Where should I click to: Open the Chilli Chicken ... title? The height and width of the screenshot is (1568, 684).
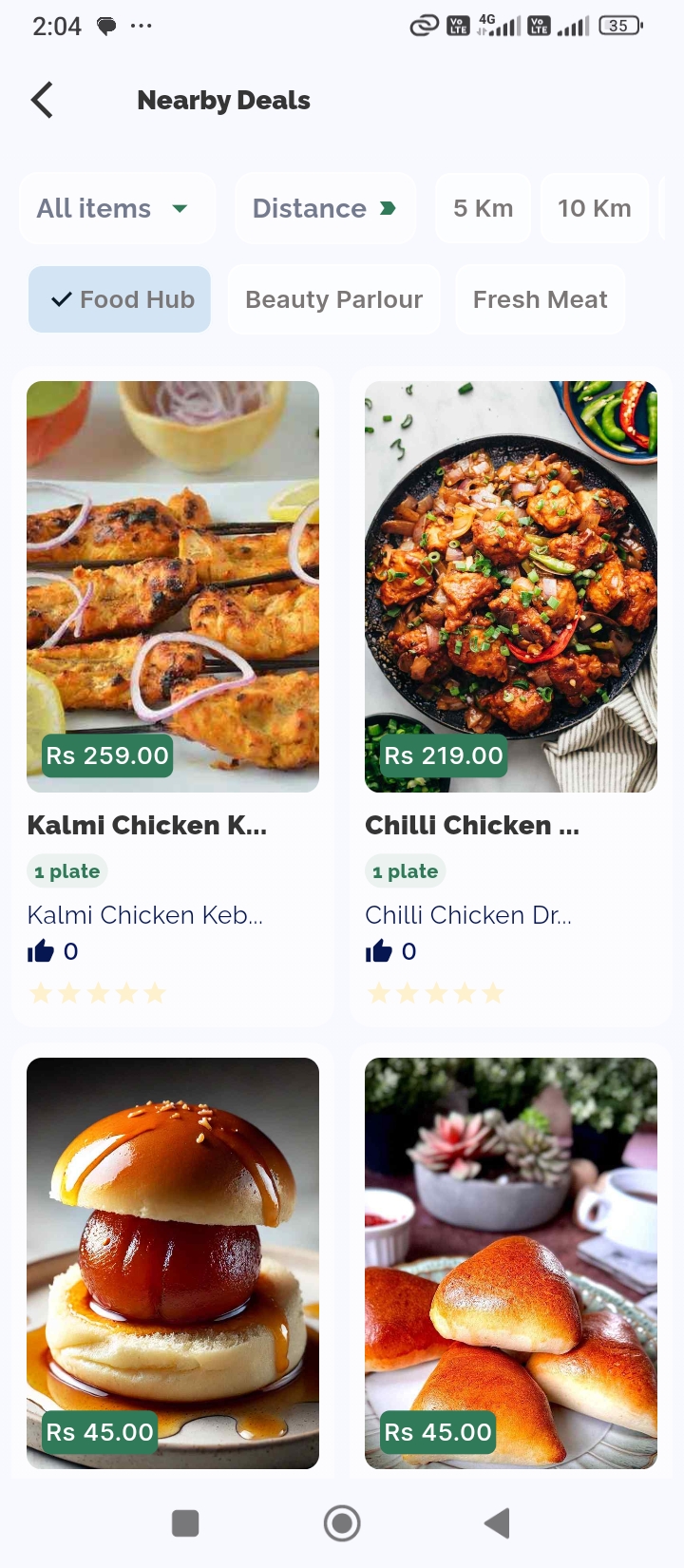(x=472, y=825)
